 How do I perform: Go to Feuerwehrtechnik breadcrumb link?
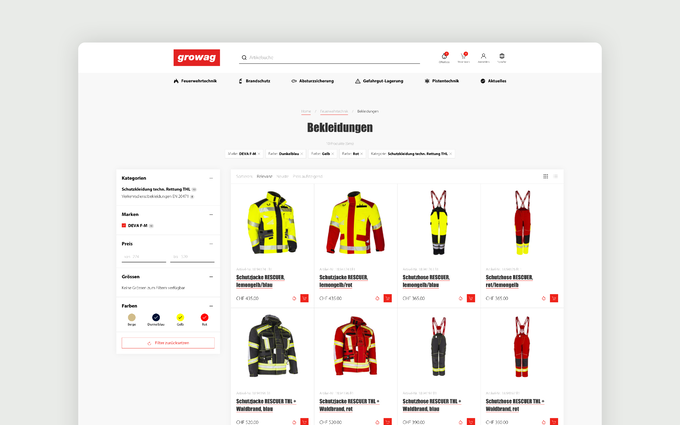click(x=334, y=111)
